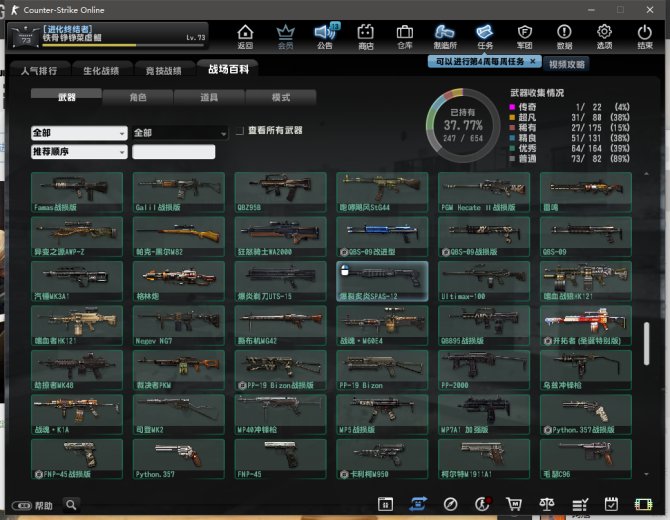Click the bottom bar film strip icon
The image size is (670, 520).
643,505
